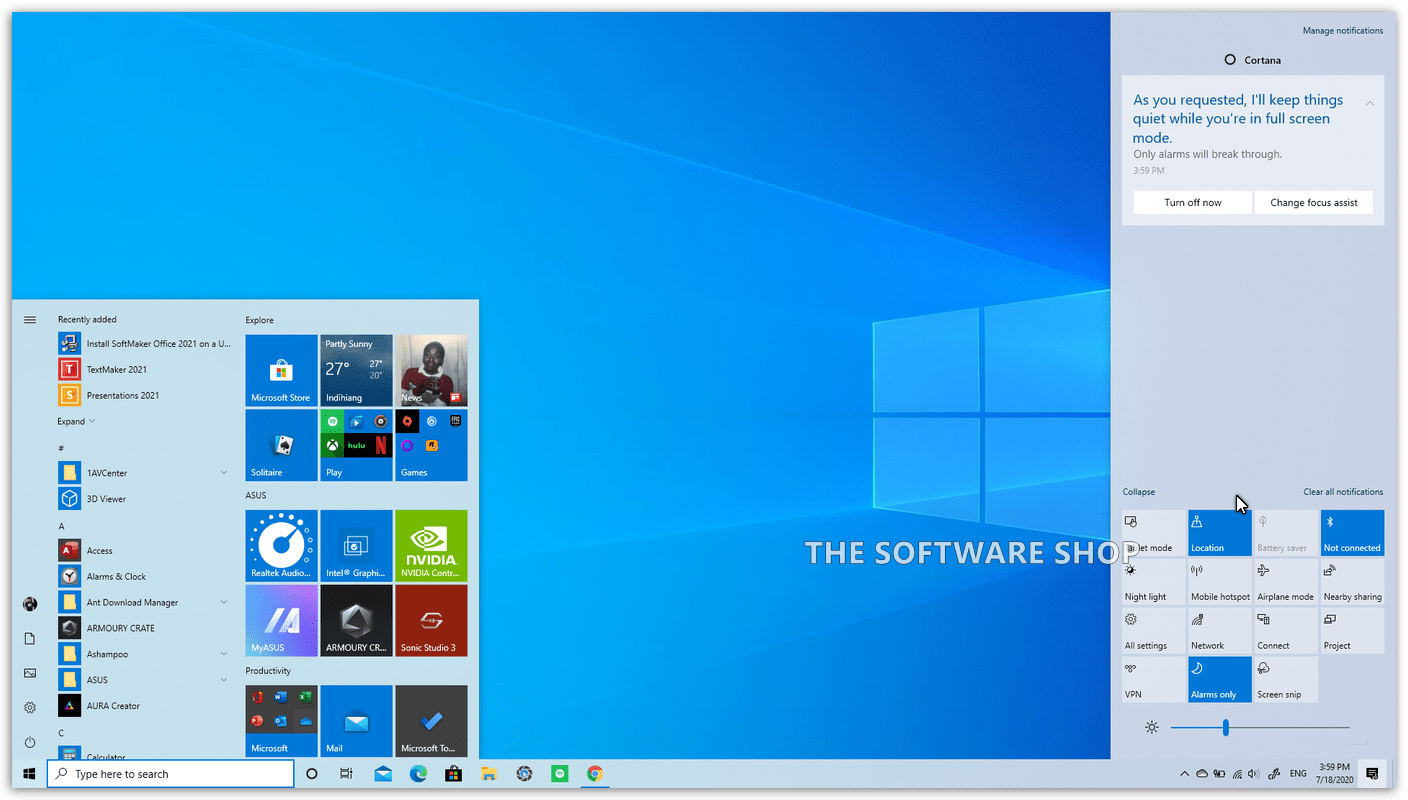Click Turn off now for focus assist
This screenshot has width=1408, height=800.
pyautogui.click(x=1192, y=202)
